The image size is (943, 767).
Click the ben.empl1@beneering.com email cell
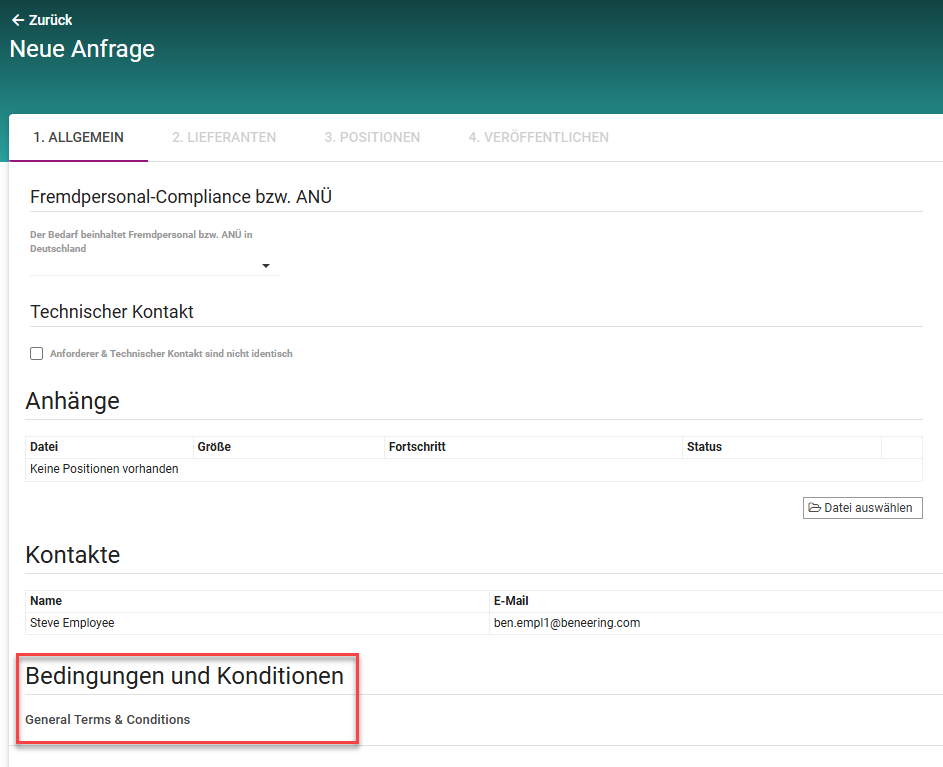[x=567, y=623]
